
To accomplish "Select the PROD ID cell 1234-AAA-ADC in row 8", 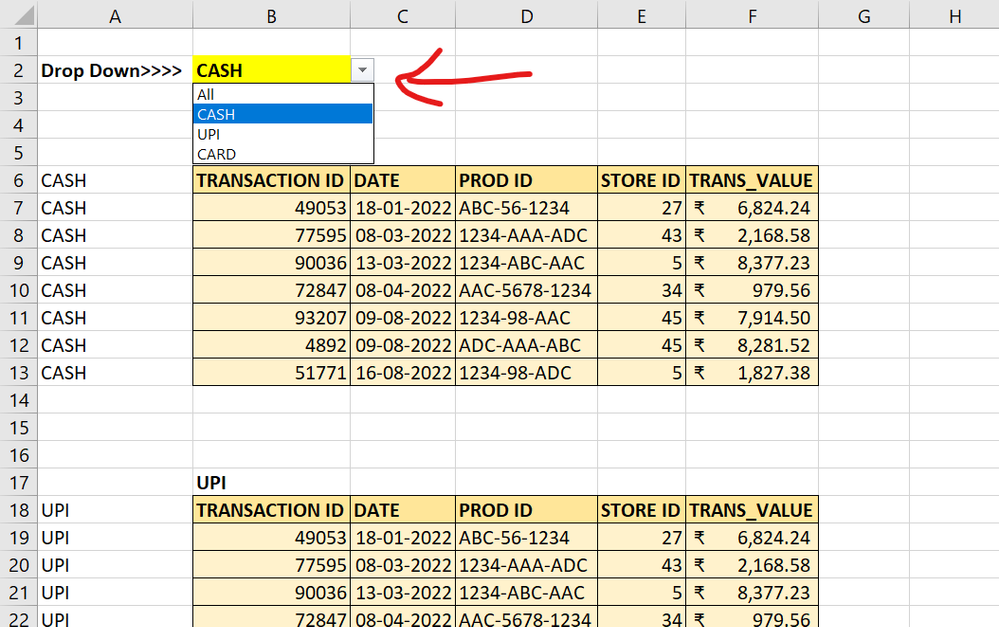I will click(x=526, y=235).
